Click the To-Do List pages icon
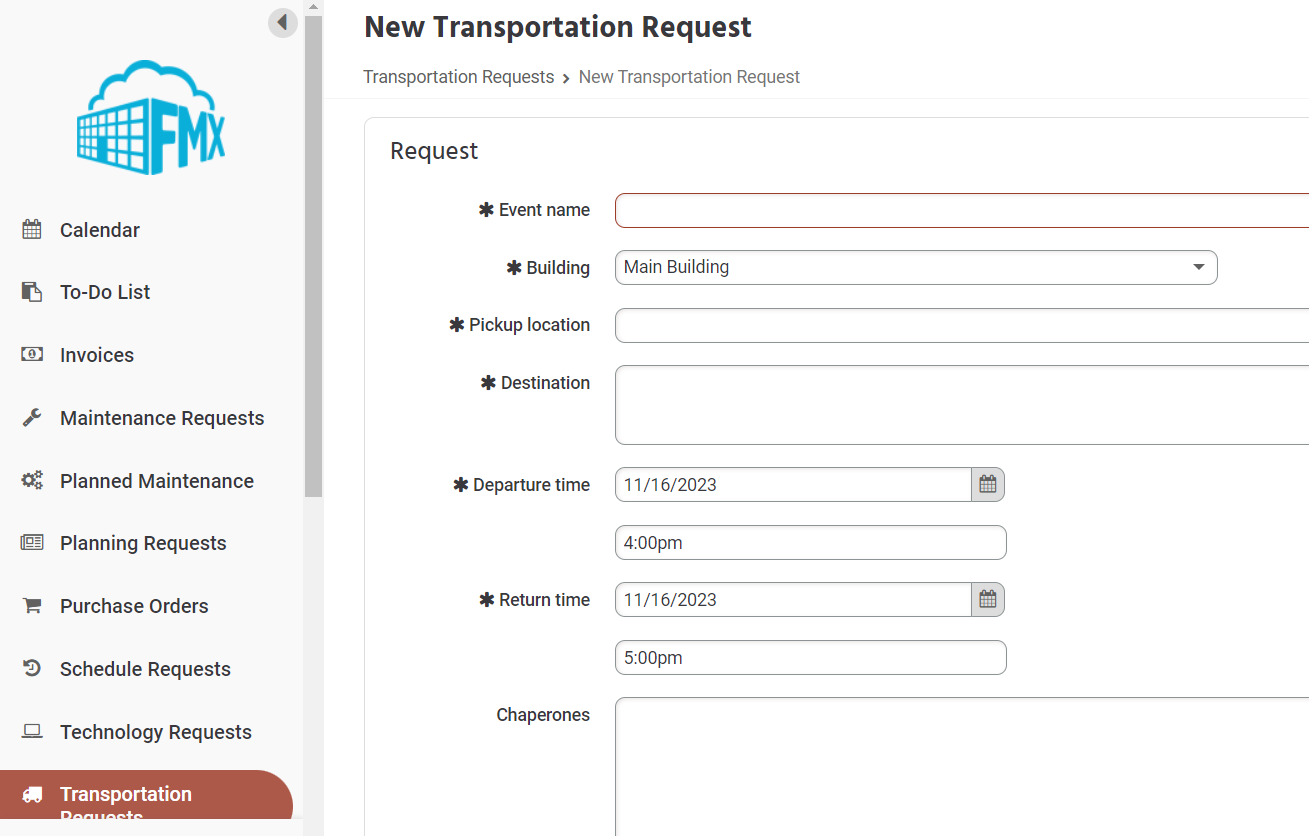This screenshot has width=1309, height=836. pos(31,291)
